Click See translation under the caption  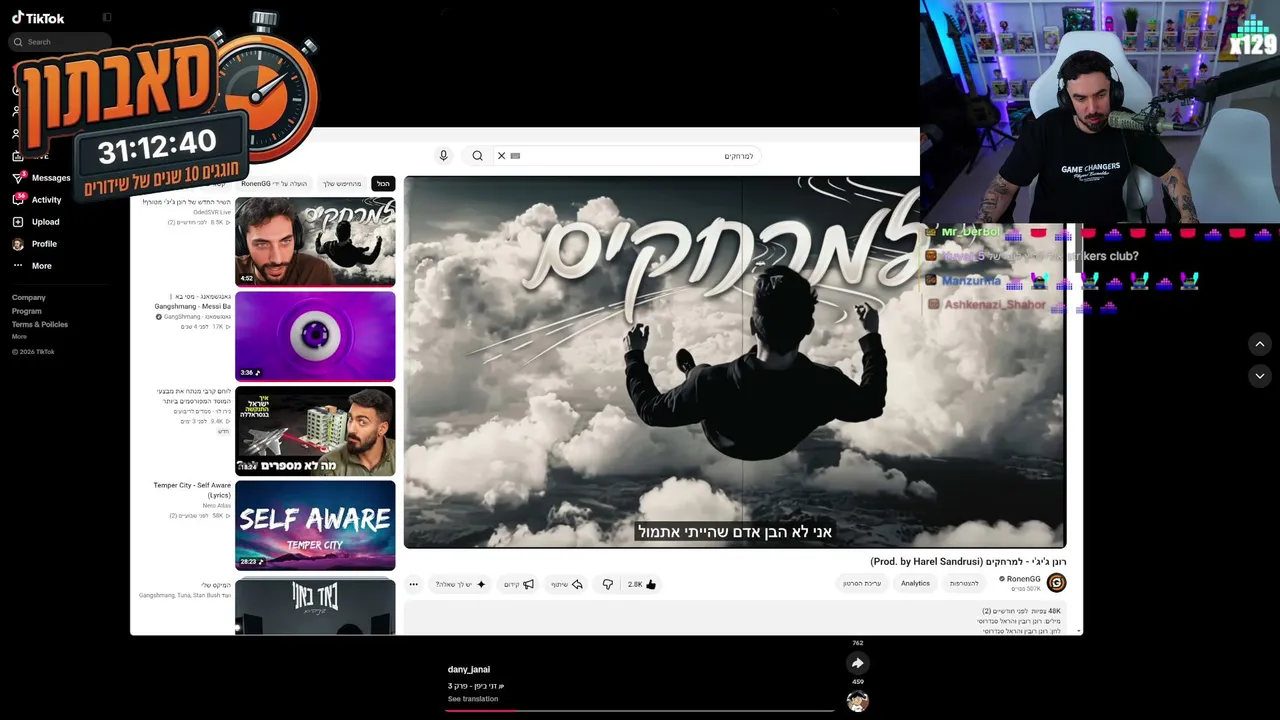pyautogui.click(x=473, y=699)
